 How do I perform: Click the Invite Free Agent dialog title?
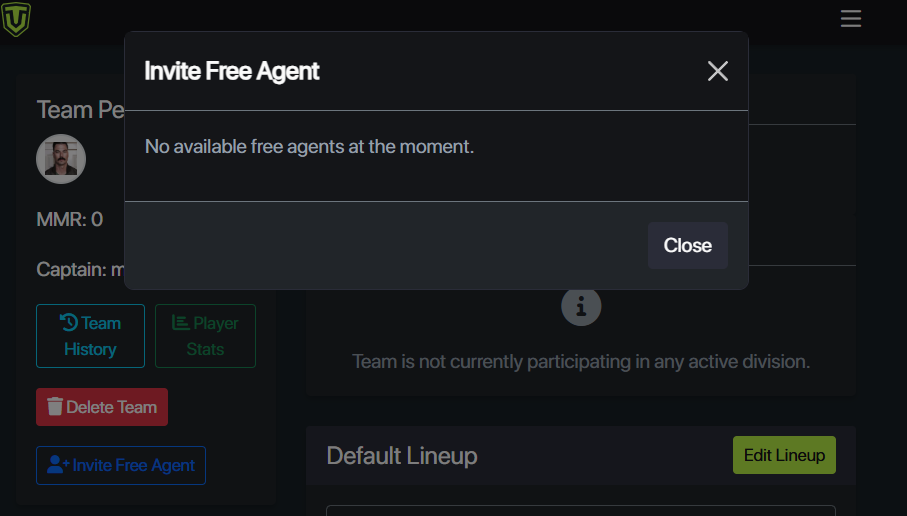point(232,71)
